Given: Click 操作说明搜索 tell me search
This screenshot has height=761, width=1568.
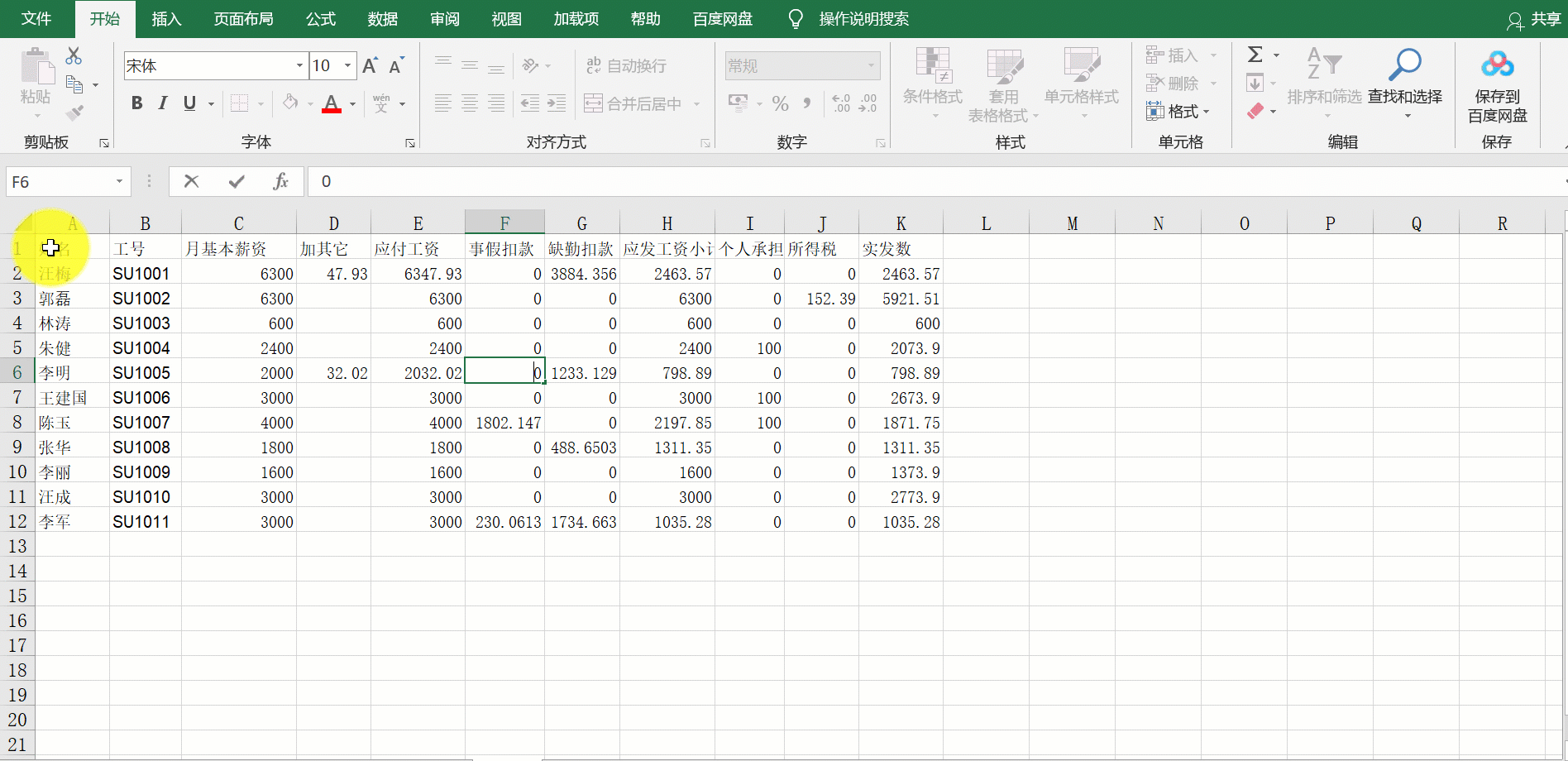Looking at the screenshot, I should (x=863, y=19).
